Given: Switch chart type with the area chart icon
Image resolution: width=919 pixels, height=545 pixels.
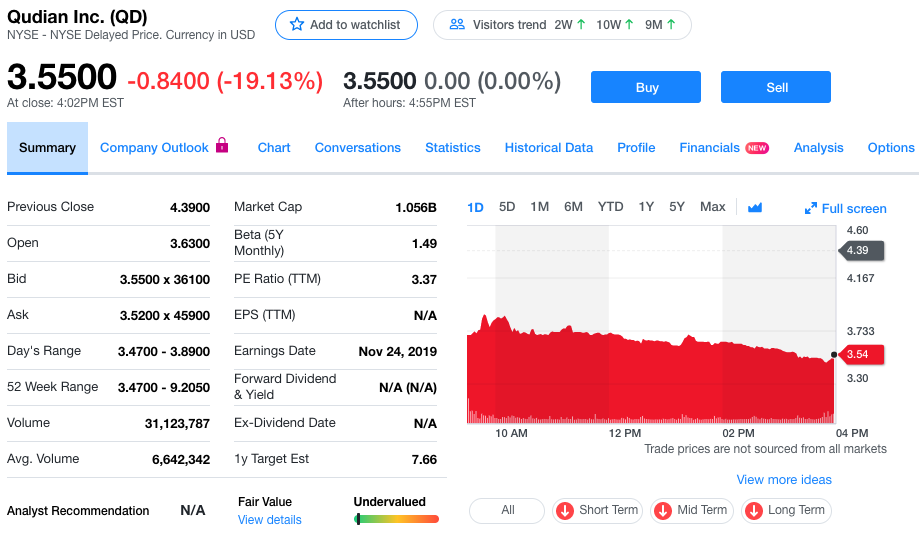Looking at the screenshot, I should coord(755,207).
